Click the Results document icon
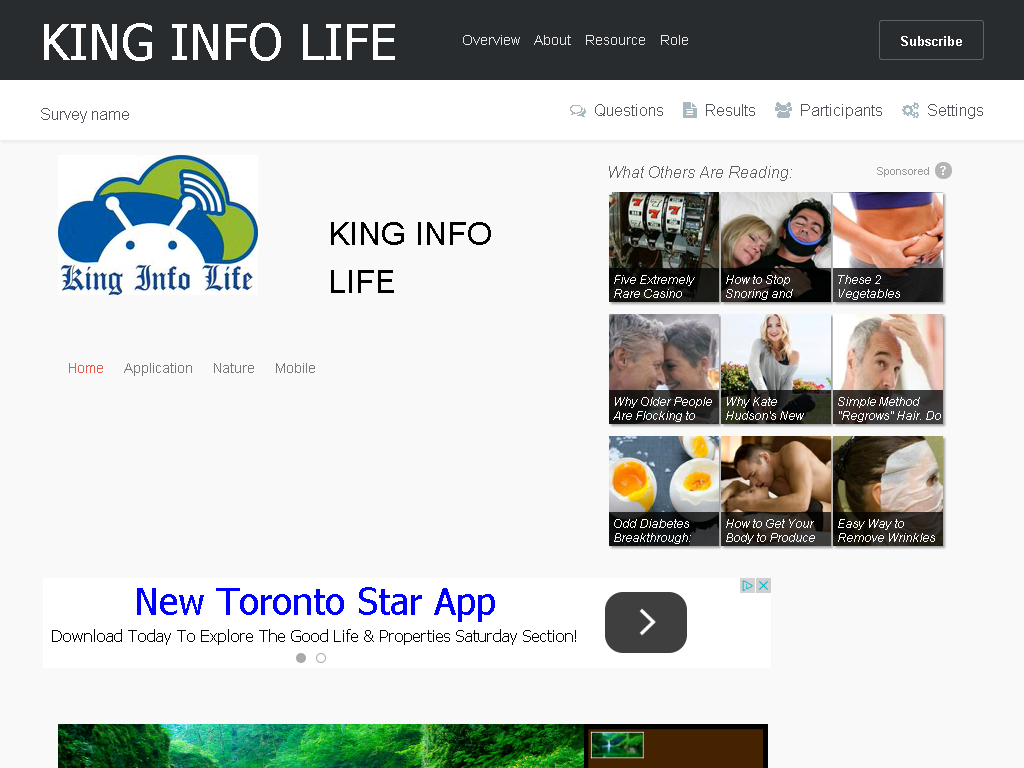Image resolution: width=1024 pixels, height=768 pixels. pyautogui.click(x=690, y=110)
